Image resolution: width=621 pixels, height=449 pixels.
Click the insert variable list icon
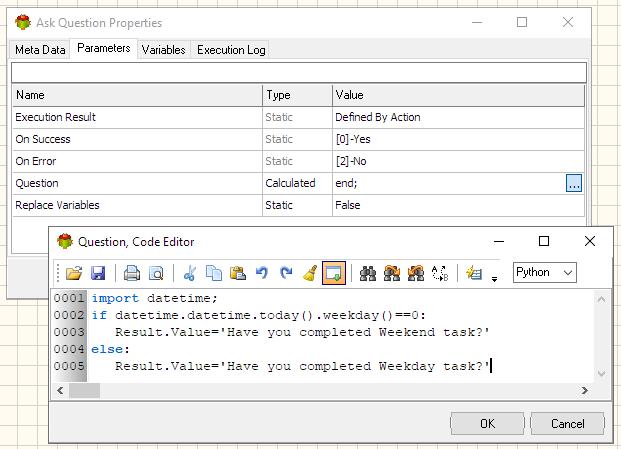[474, 273]
